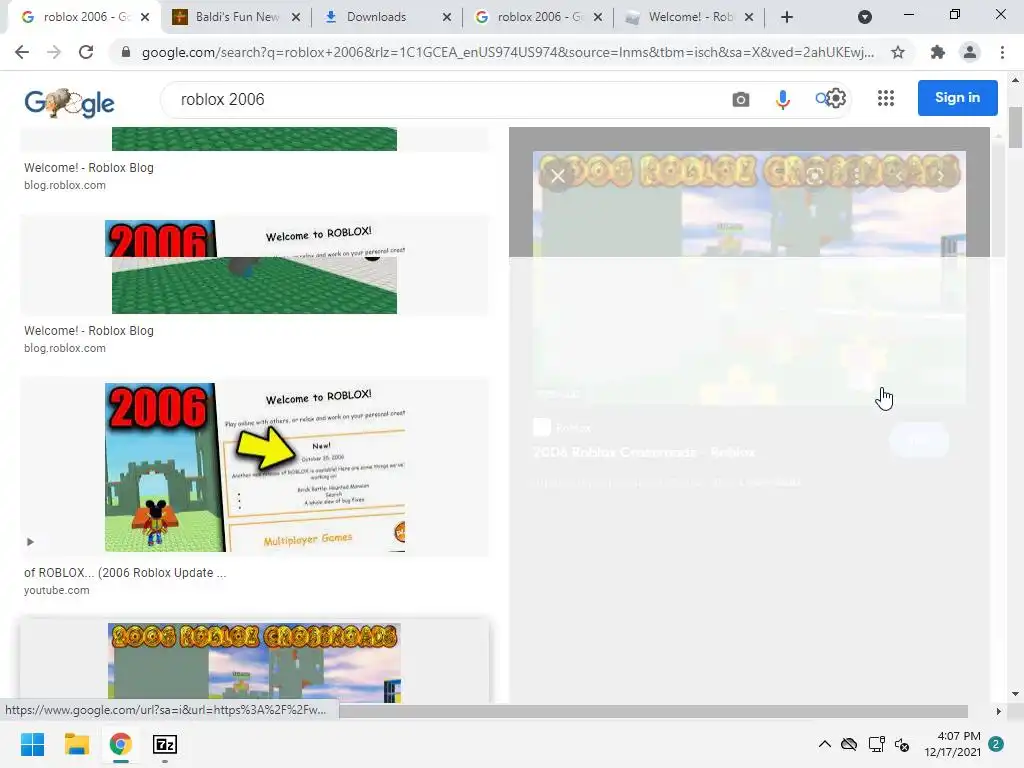Open a new browser tab
Screen dimensions: 1024x768
tap(787, 17)
